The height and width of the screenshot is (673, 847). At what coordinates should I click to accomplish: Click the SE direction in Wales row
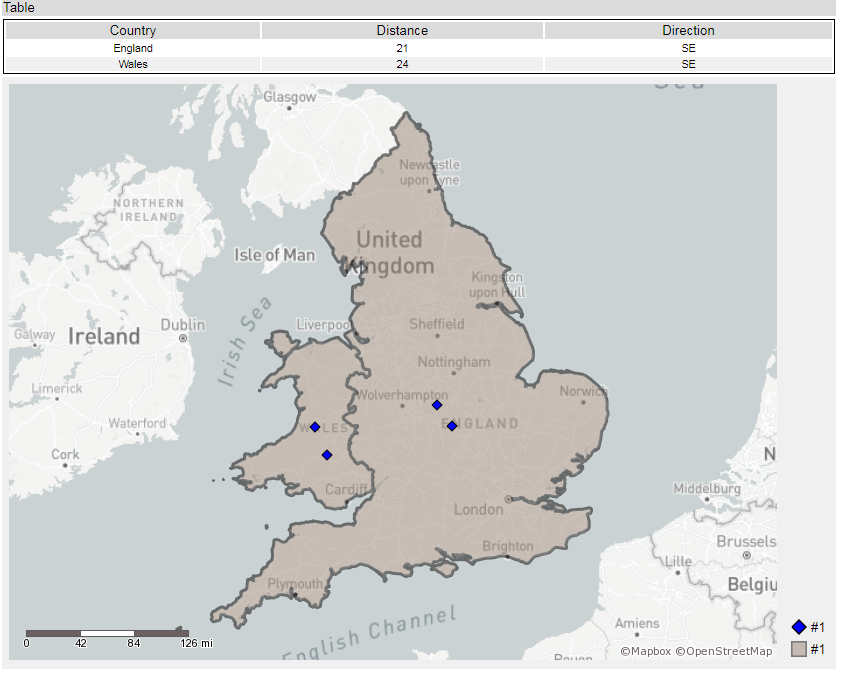(688, 64)
